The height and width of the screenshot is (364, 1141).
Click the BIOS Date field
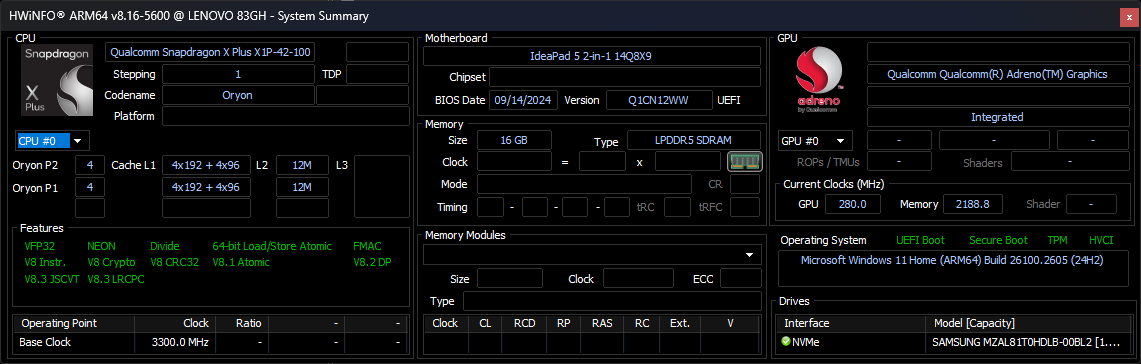click(x=523, y=100)
